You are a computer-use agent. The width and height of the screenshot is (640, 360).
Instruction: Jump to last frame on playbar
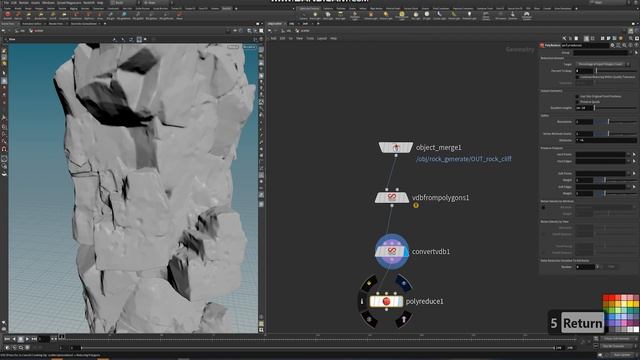click(x=34, y=339)
